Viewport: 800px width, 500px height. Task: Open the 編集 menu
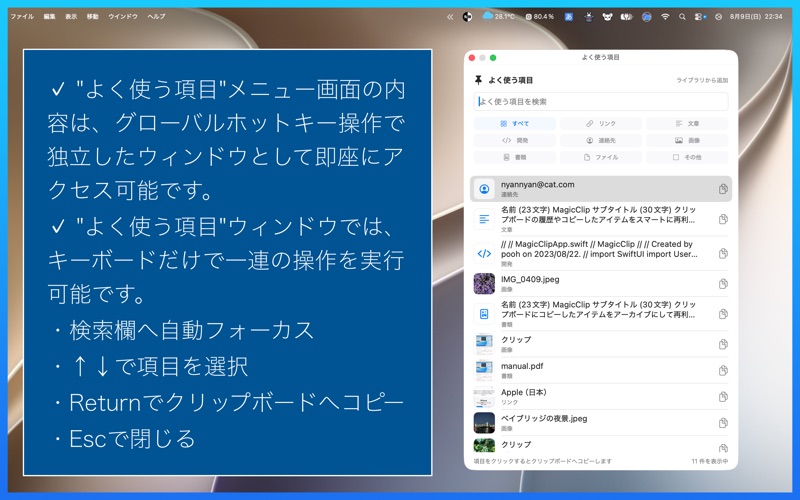[49, 16]
